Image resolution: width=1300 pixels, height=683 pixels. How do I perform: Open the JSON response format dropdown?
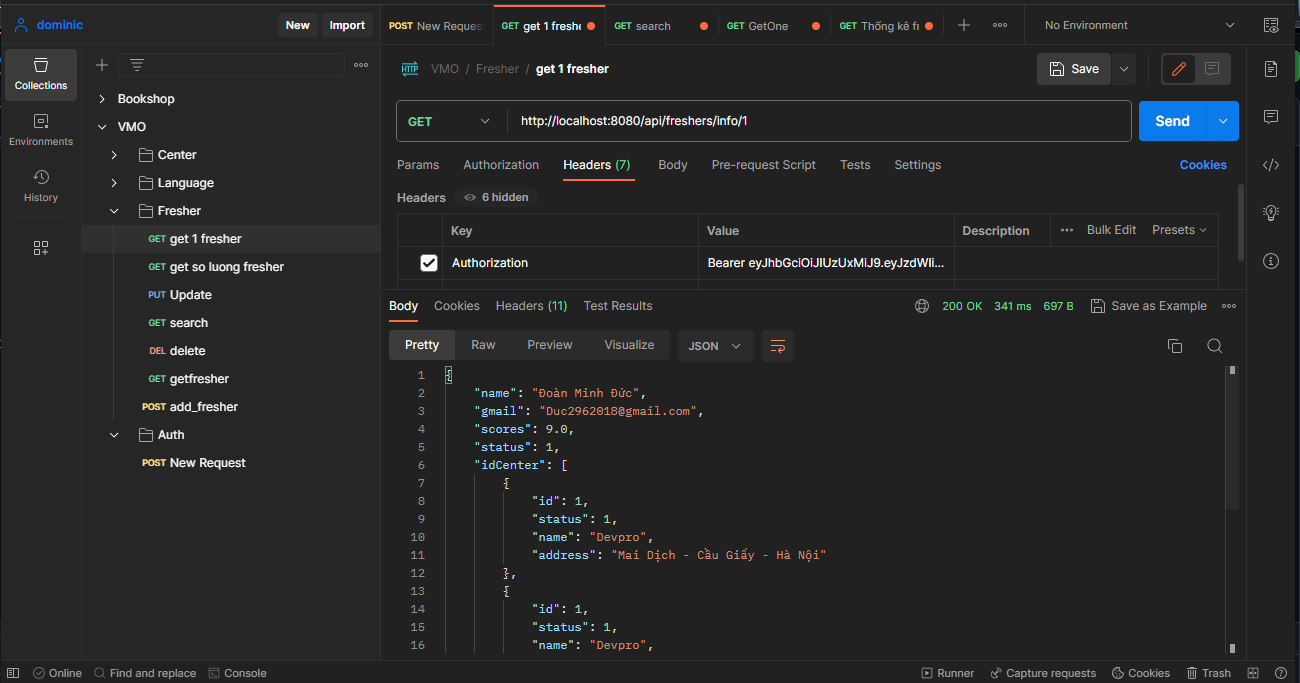(715, 345)
